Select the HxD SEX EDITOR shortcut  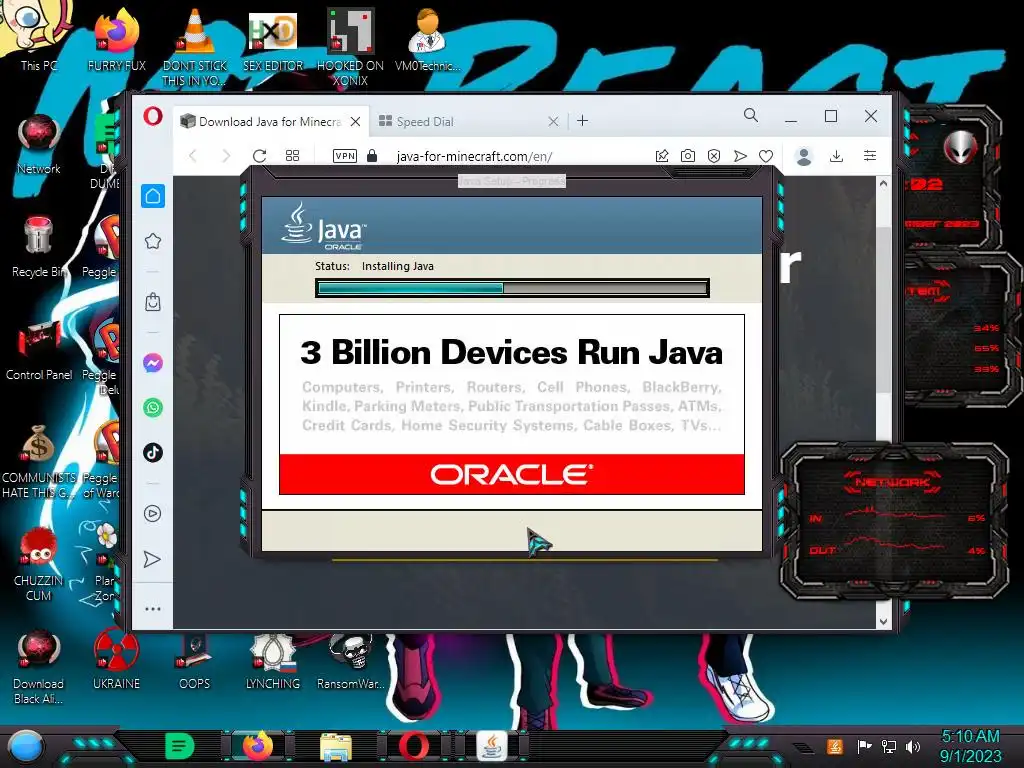(273, 40)
